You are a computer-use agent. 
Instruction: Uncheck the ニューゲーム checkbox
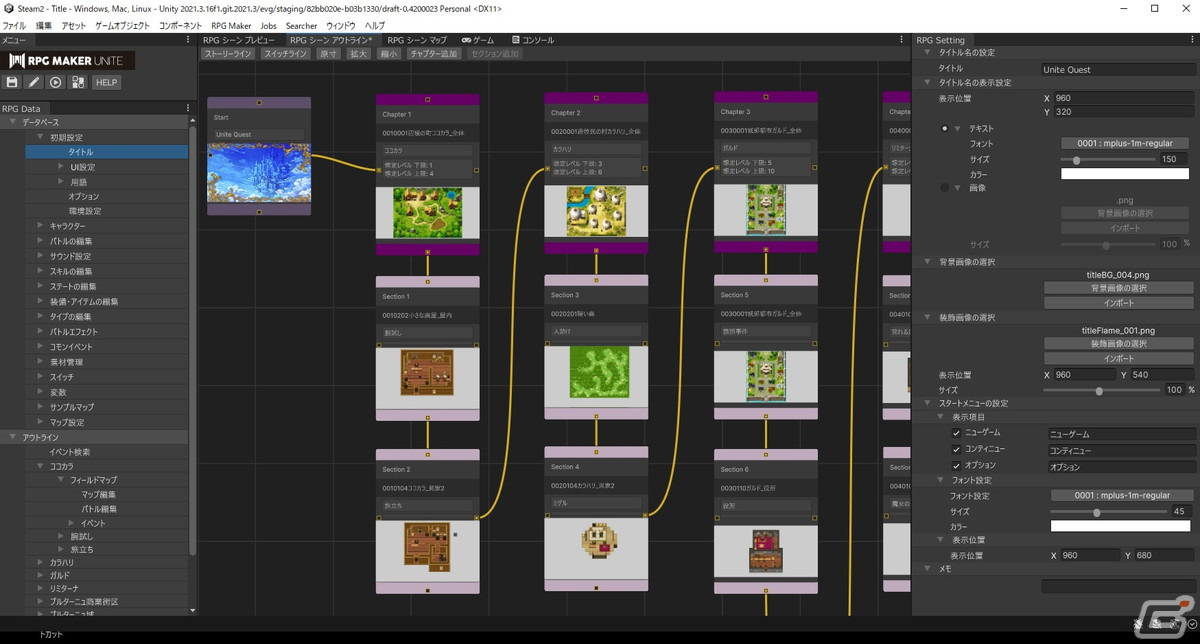[957, 433]
